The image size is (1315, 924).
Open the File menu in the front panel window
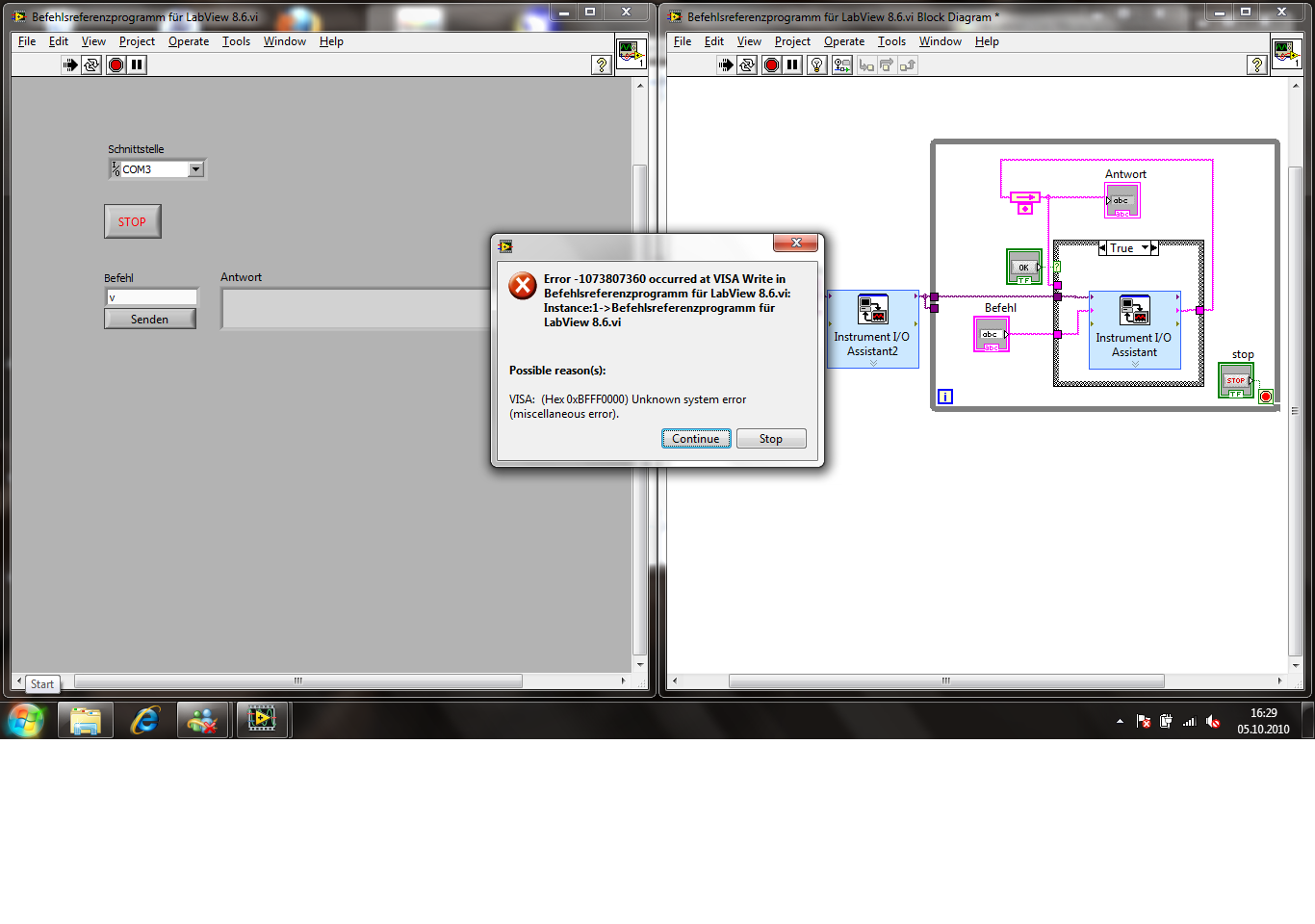pos(27,41)
